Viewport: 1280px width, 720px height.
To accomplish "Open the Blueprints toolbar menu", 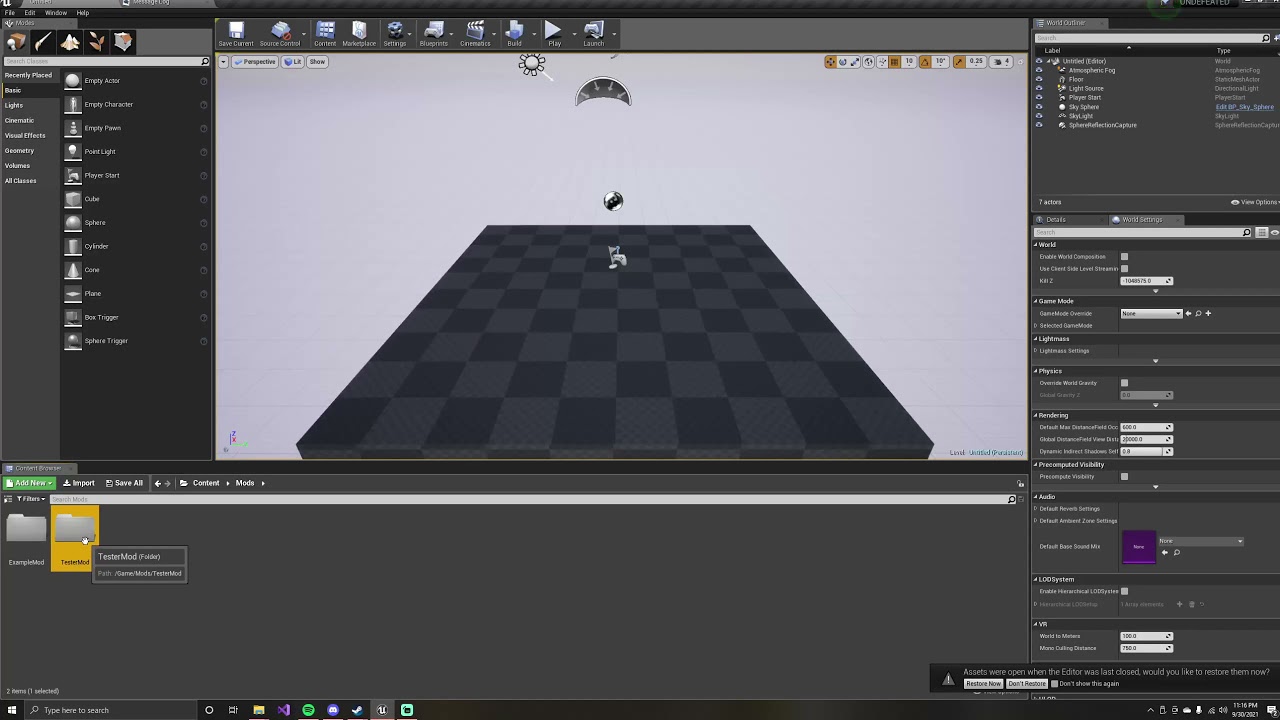I will pyautogui.click(x=433, y=34).
